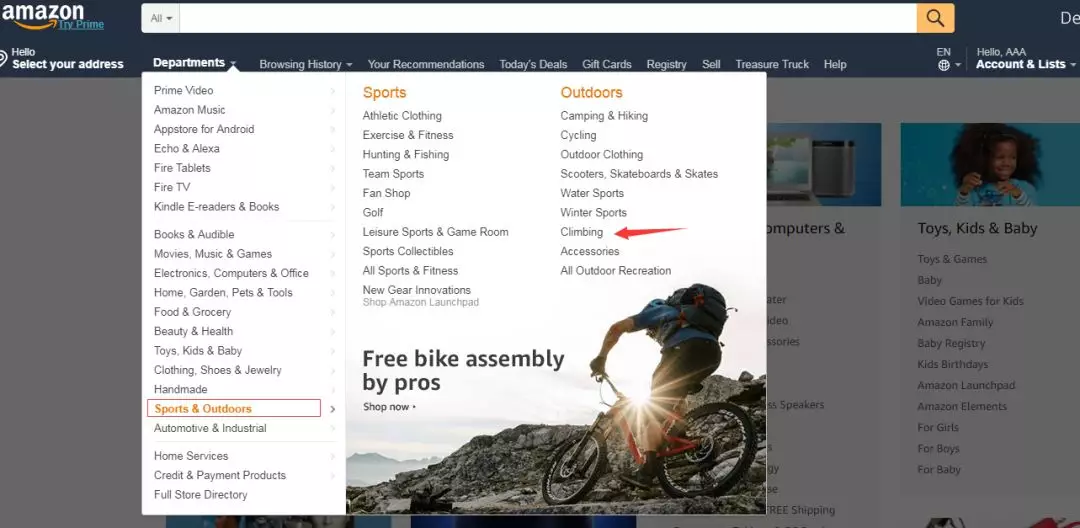Open Camping & Hiking category
Image resolution: width=1080 pixels, height=528 pixels.
[604, 116]
